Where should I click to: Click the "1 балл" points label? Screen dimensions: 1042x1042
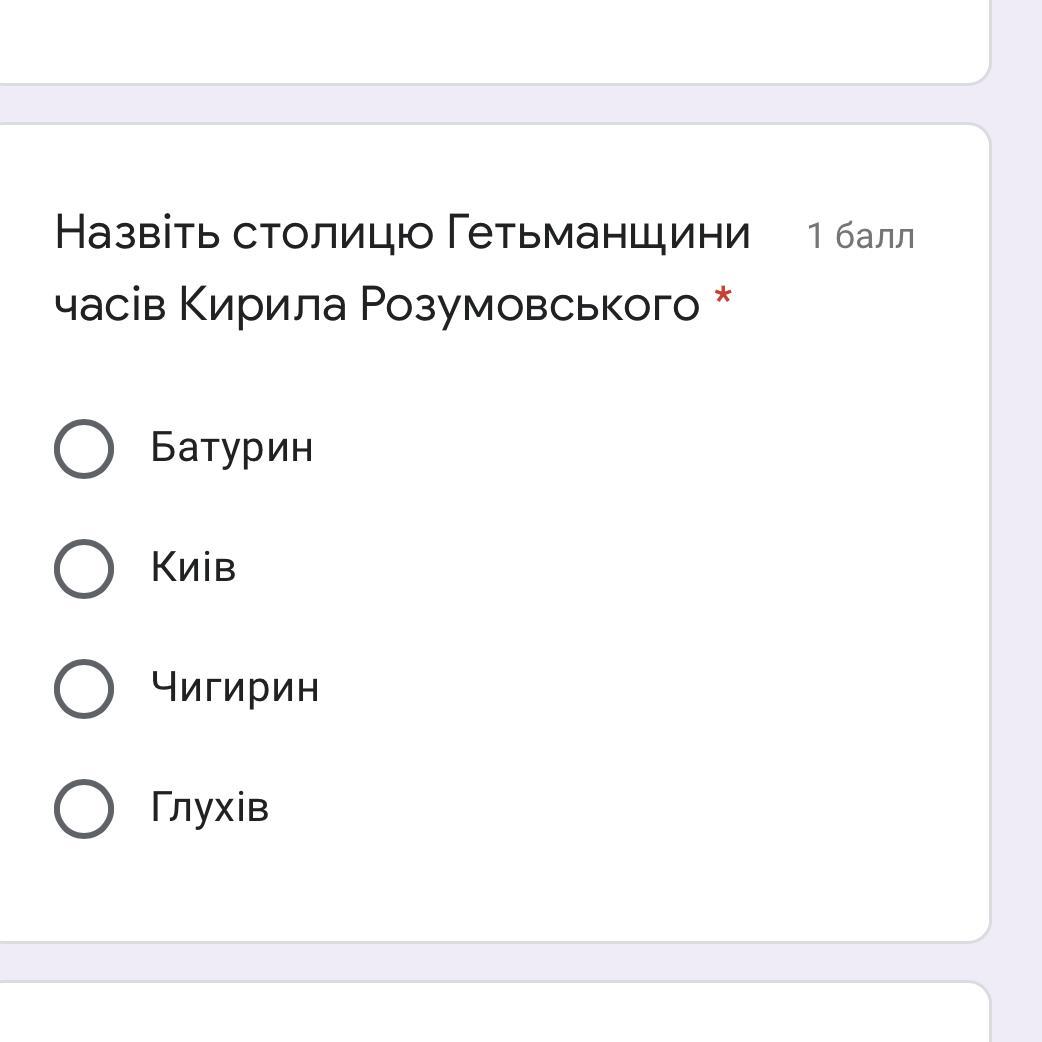click(860, 237)
